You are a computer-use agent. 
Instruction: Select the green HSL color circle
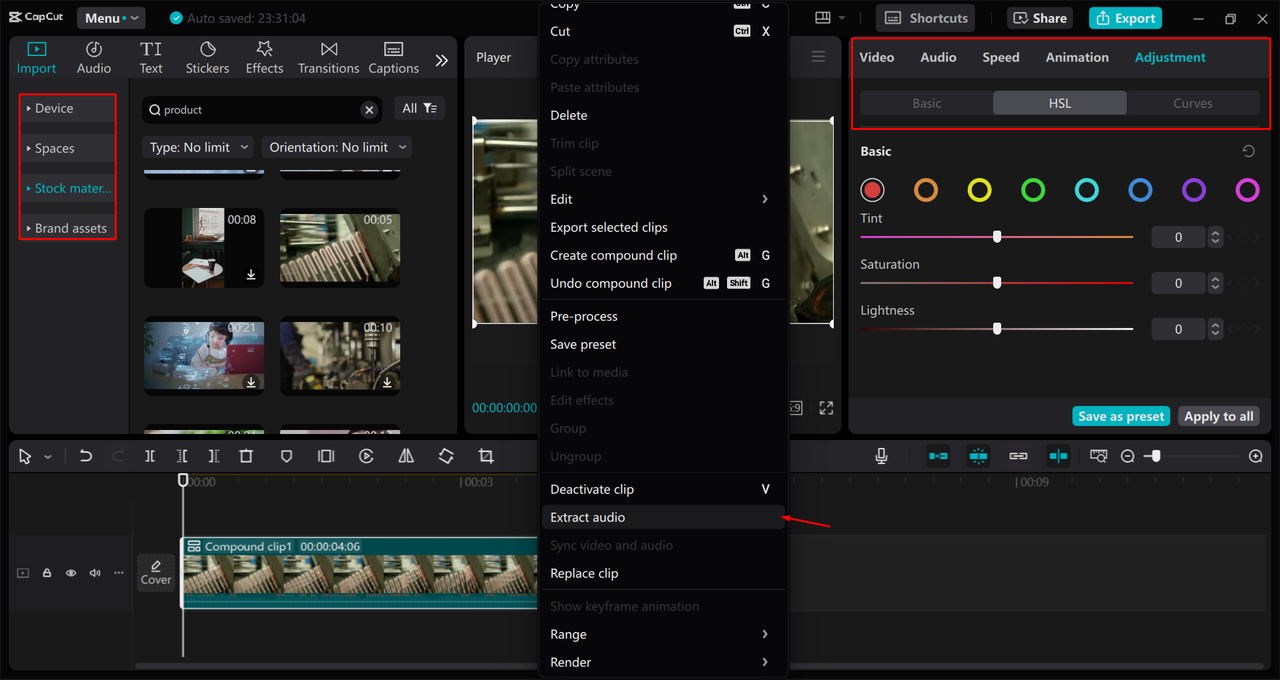1033,190
